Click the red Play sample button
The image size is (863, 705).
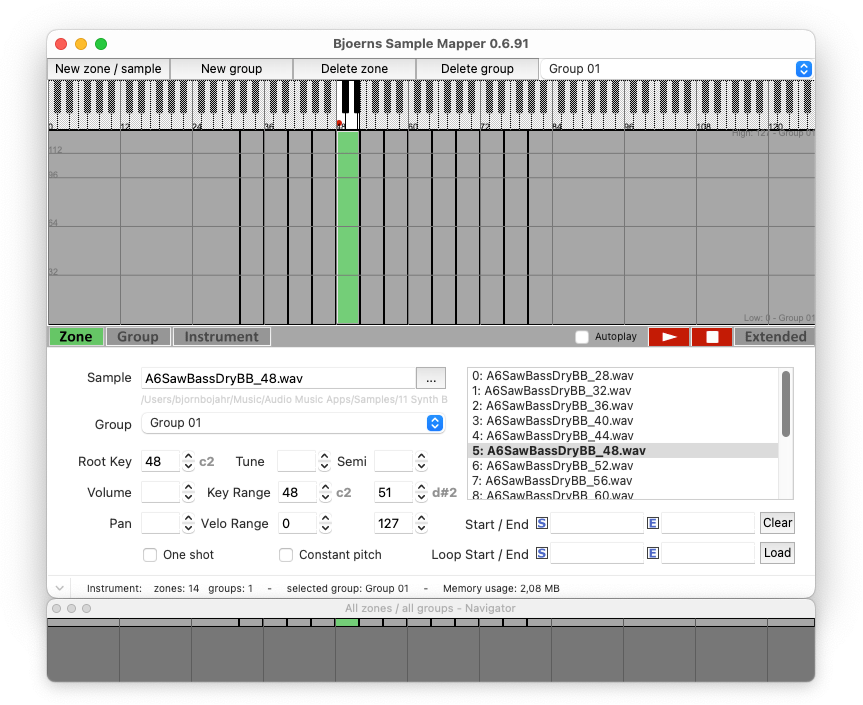[669, 337]
